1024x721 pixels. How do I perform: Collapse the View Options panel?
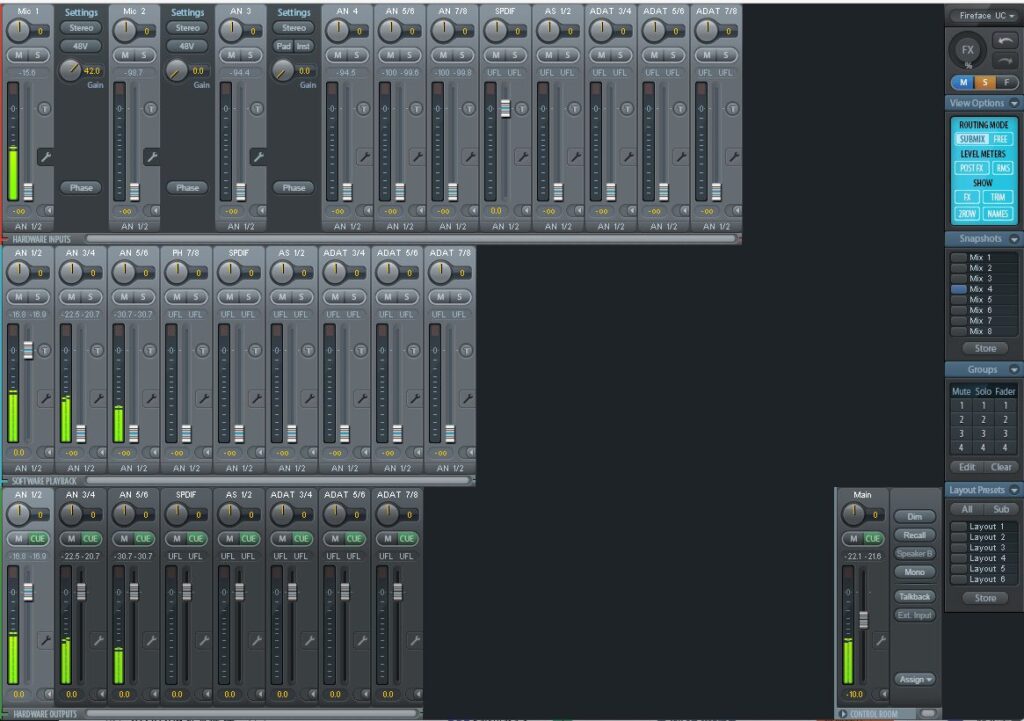tap(1014, 103)
